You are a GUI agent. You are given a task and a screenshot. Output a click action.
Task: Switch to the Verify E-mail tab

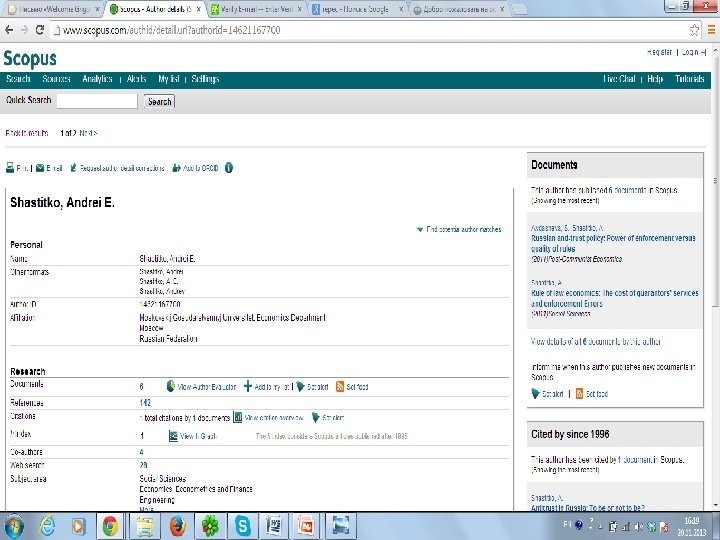(x=256, y=9)
